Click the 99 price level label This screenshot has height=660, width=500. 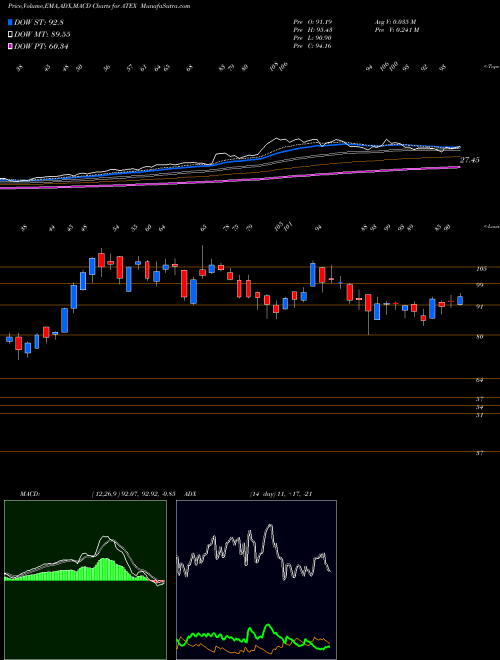click(x=479, y=285)
